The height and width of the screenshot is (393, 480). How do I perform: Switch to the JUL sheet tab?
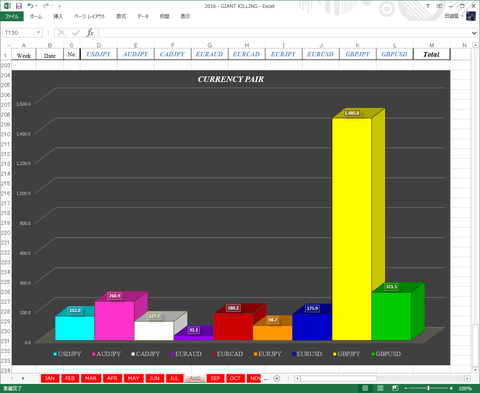[x=174, y=378]
